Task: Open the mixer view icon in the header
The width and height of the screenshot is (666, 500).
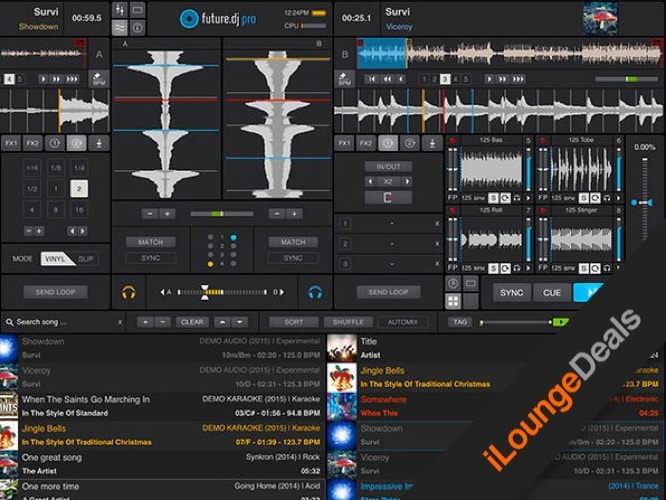Action: pos(120,10)
